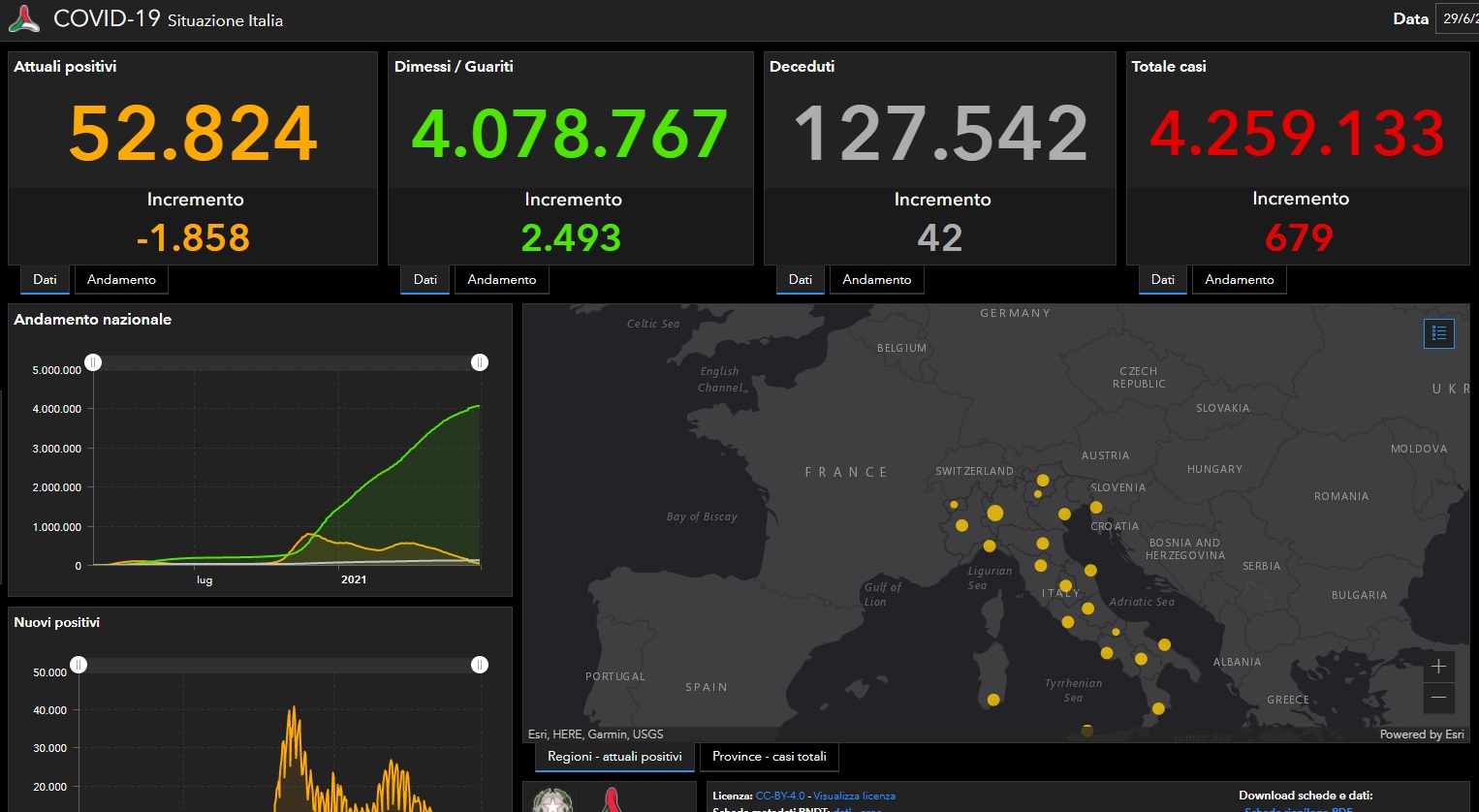
Task: Open the CC-BY-4.0 license link
Action: coord(779,796)
